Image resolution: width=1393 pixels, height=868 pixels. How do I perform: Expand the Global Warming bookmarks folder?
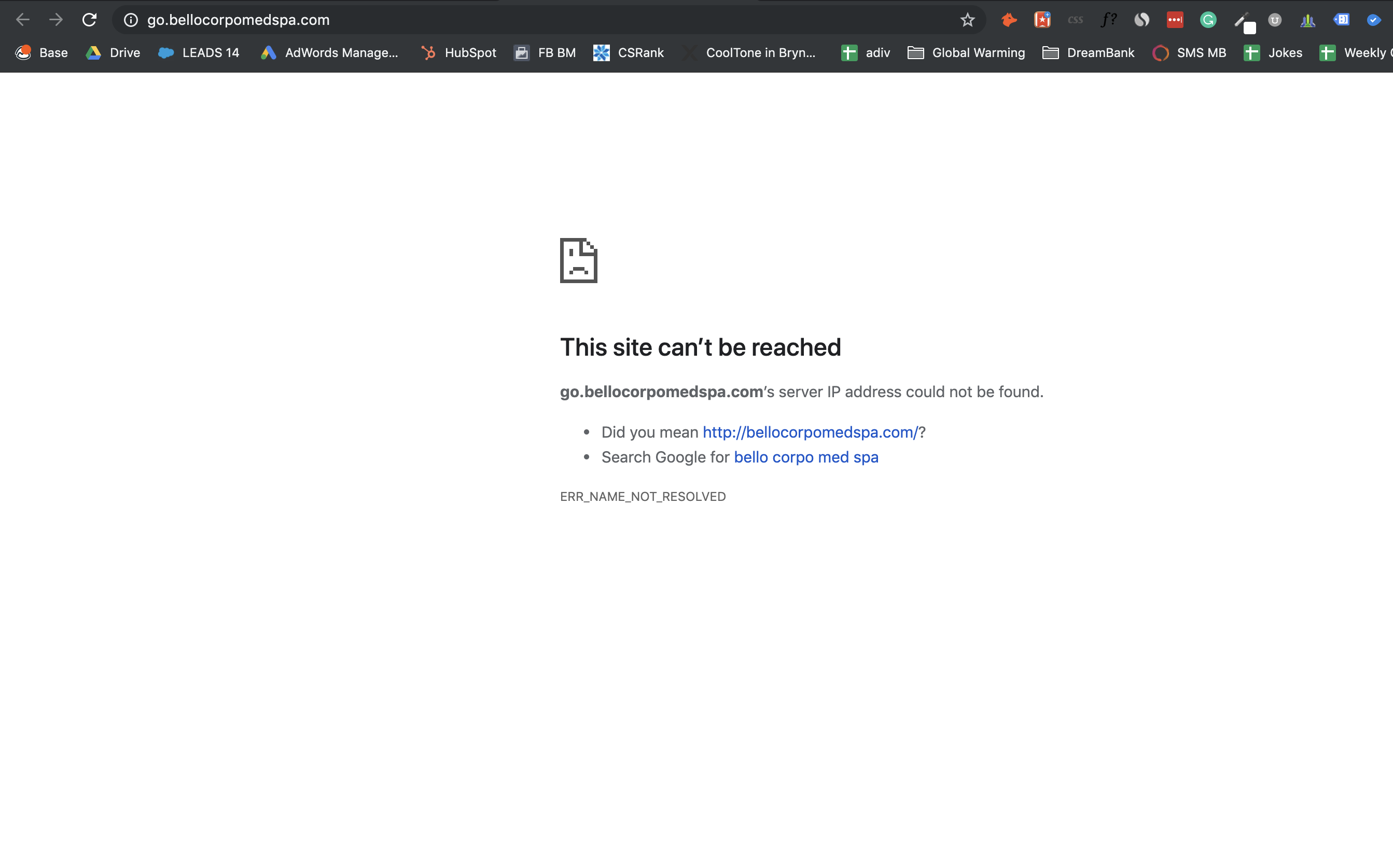(966, 53)
